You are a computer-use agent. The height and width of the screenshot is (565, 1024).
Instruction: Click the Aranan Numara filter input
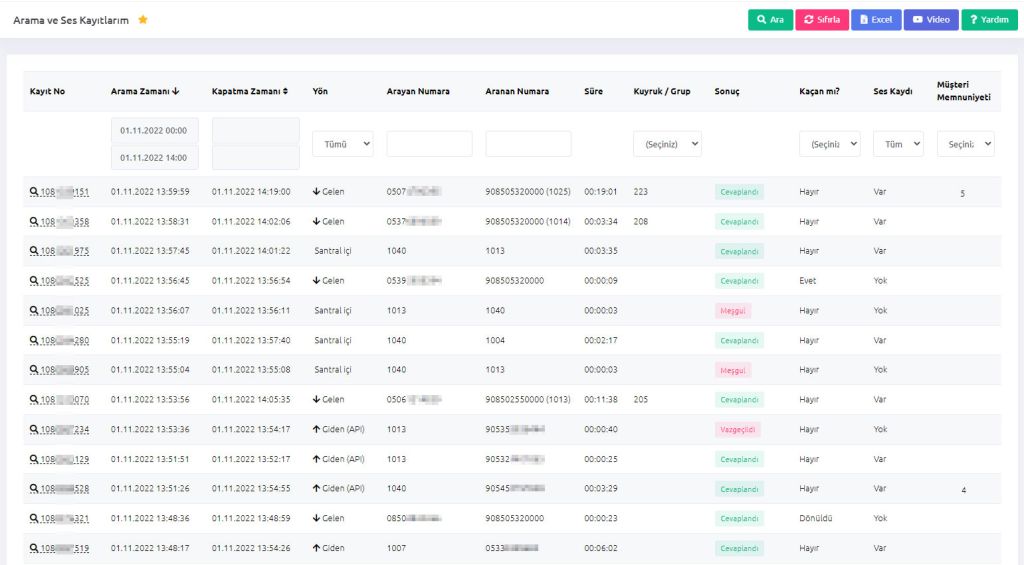click(x=528, y=144)
